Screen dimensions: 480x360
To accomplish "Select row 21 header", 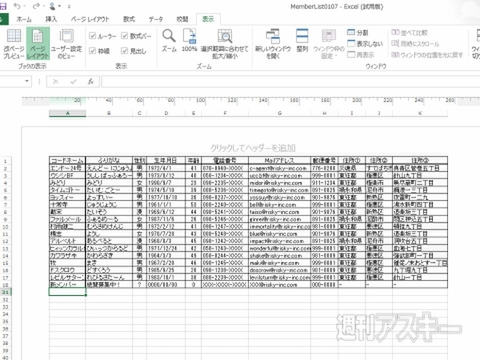I will click(5, 292).
